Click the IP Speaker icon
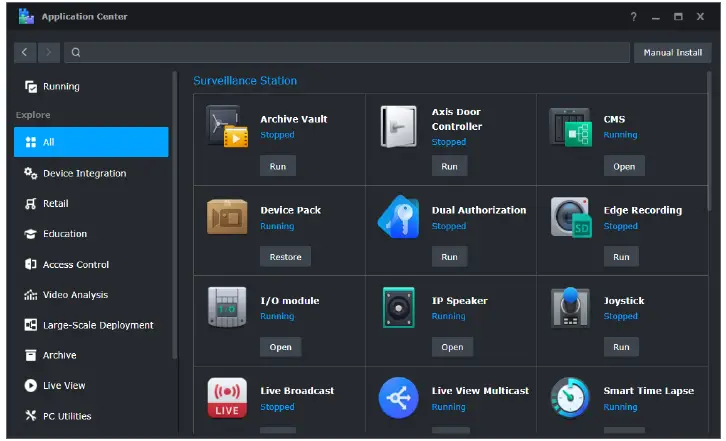The height and width of the screenshot is (441, 726). click(399, 307)
